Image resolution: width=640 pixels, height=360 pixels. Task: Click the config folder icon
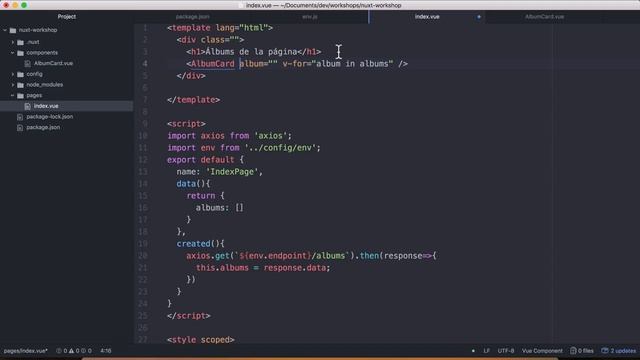click(20, 74)
